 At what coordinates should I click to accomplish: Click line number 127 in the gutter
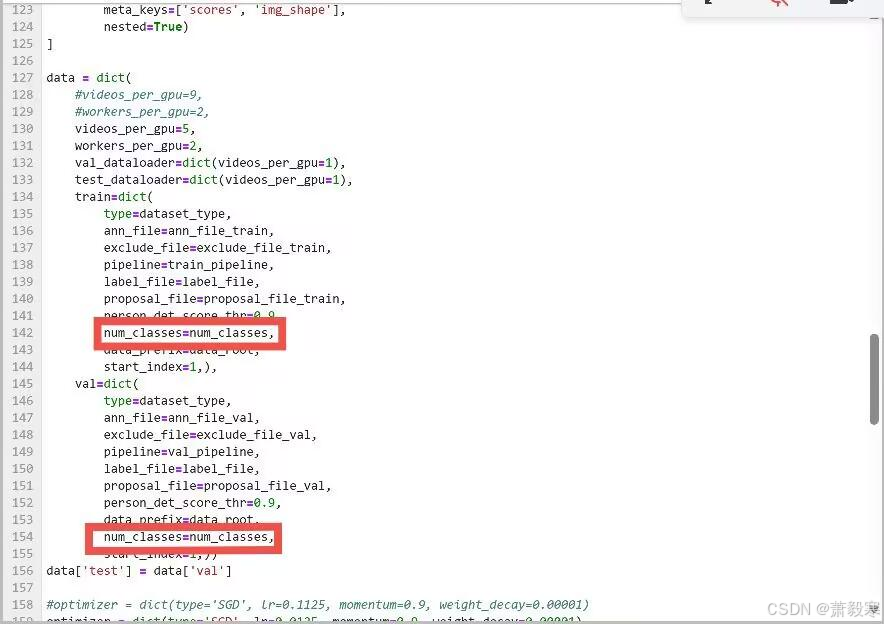[21, 78]
